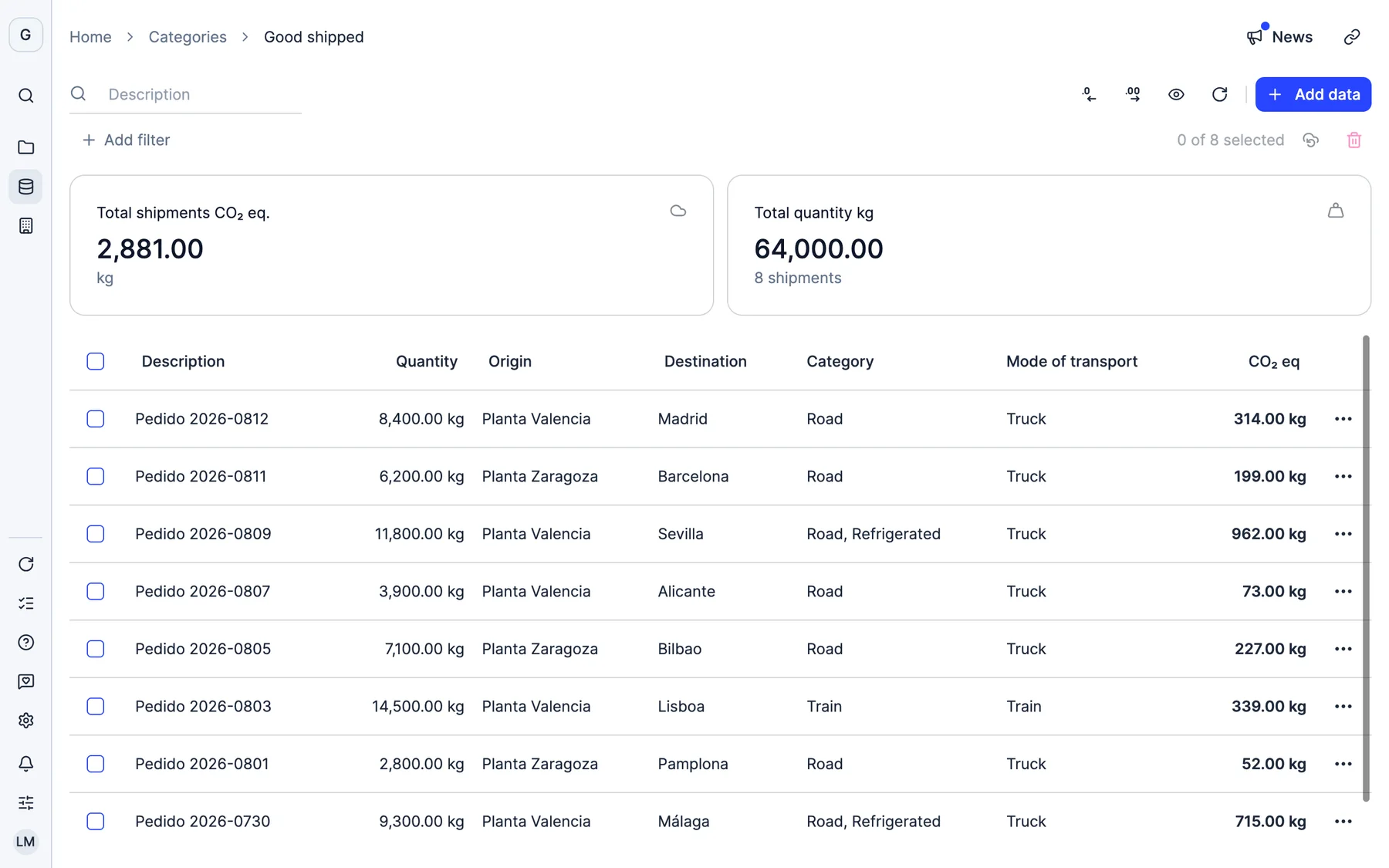Tick checkbox for Pedido 2026-0803
Viewport: 1389px width, 868px height.
coord(96,706)
